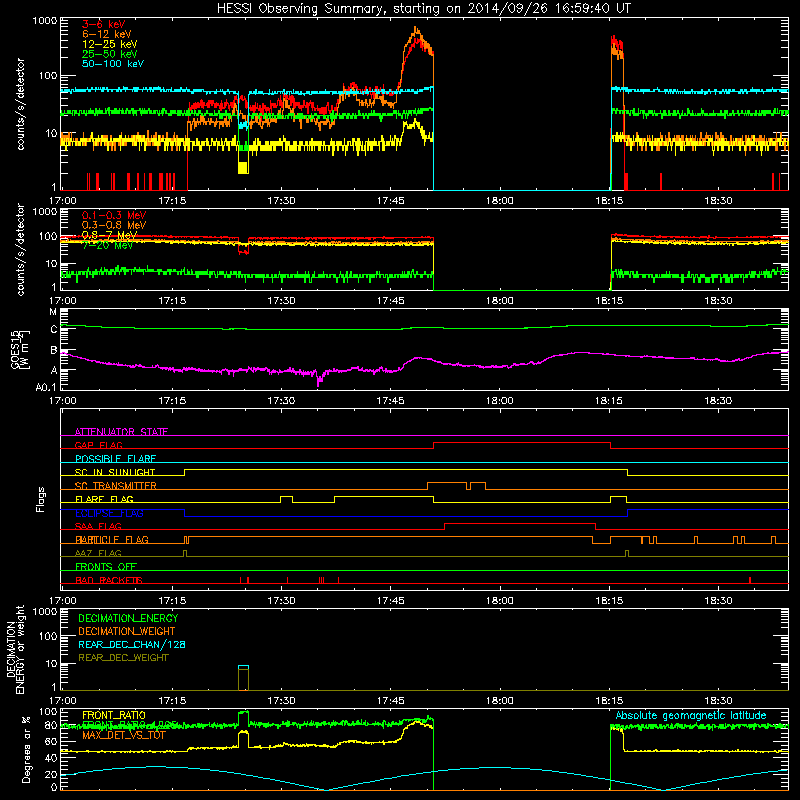Click the FRONTS_OFF label
800x800 pixels.
106,566
